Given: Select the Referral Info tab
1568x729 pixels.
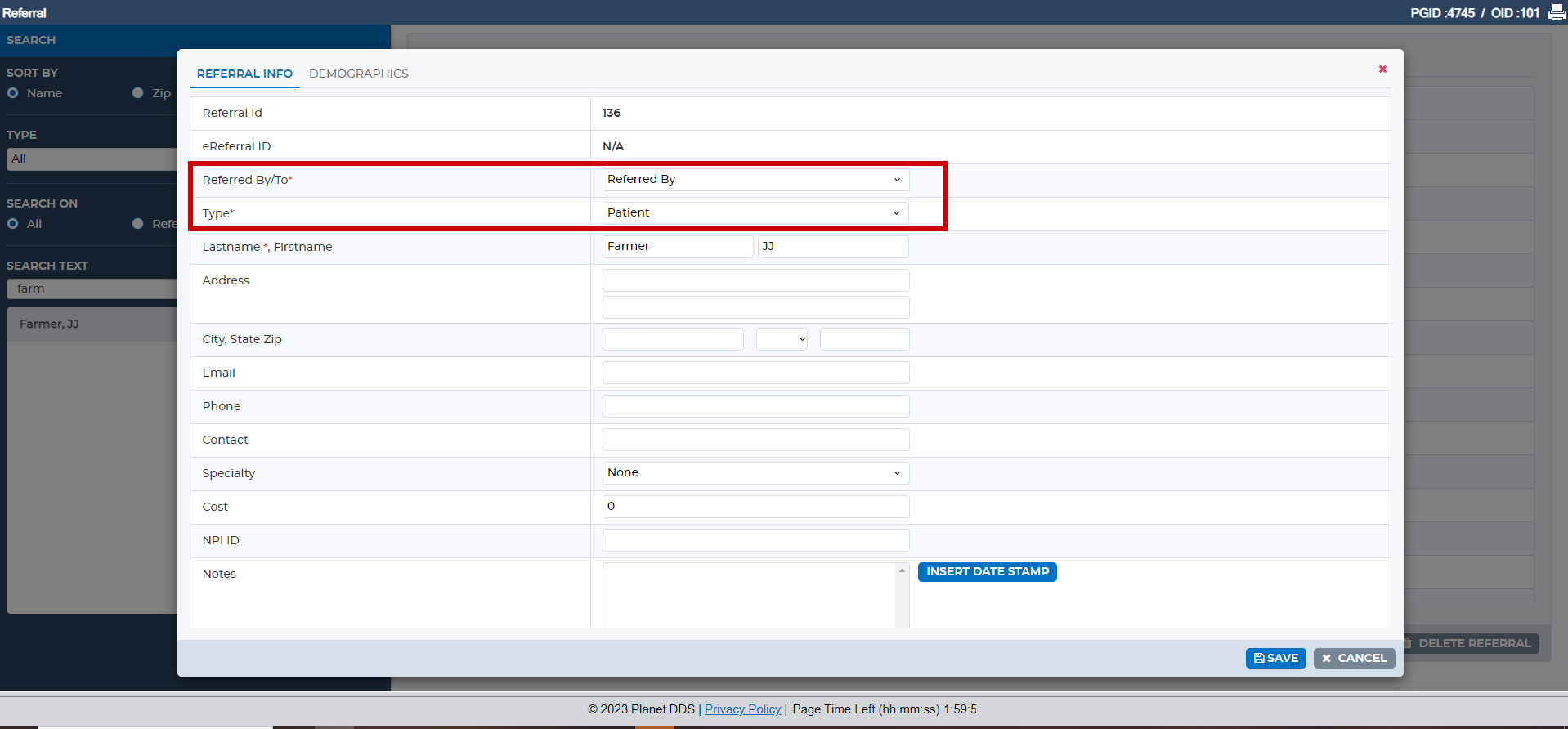Looking at the screenshot, I should [244, 74].
